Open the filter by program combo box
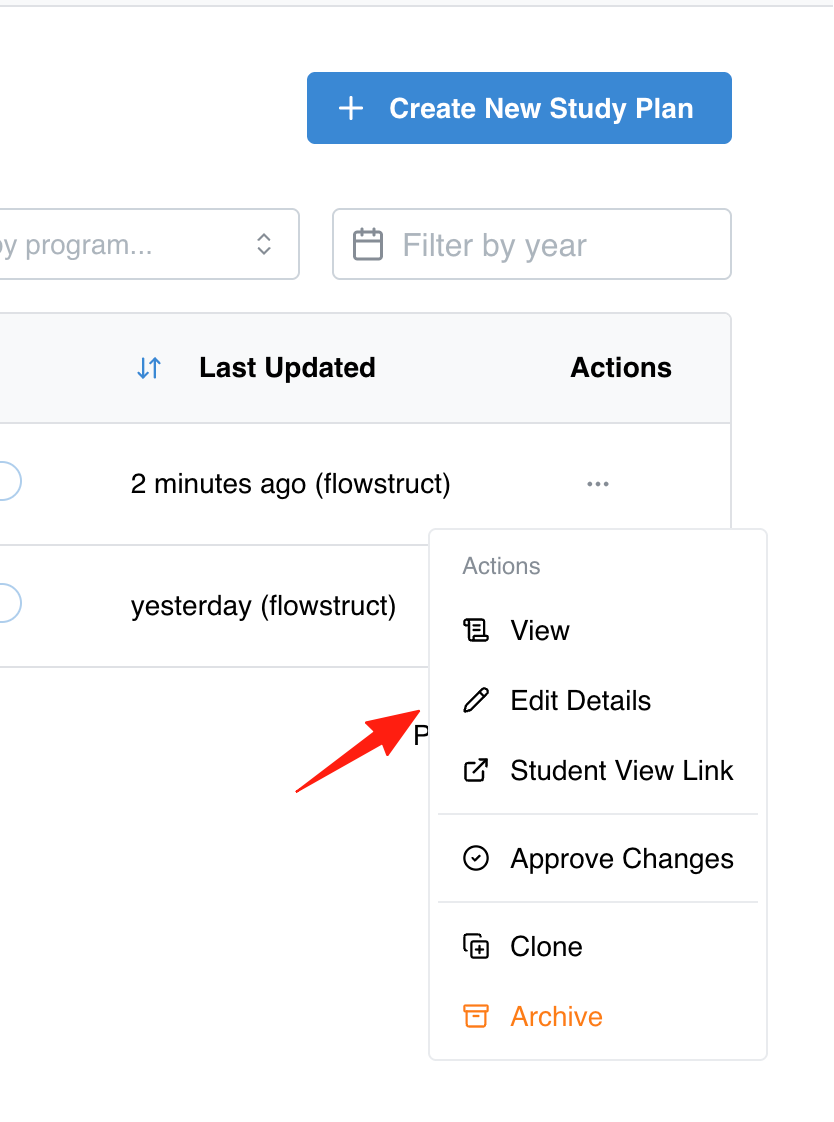Screen dimensions: 834x1122 (149, 244)
